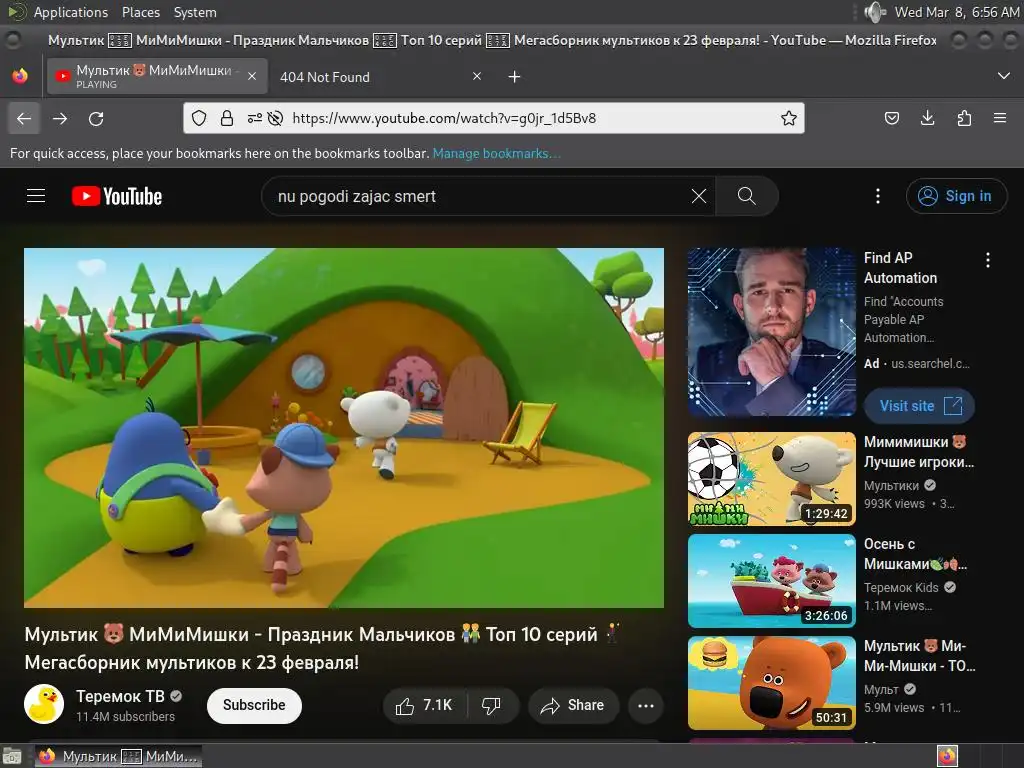Open the autoplay blocked permission icon
The height and width of the screenshot is (768, 1024).
[x=276, y=118]
